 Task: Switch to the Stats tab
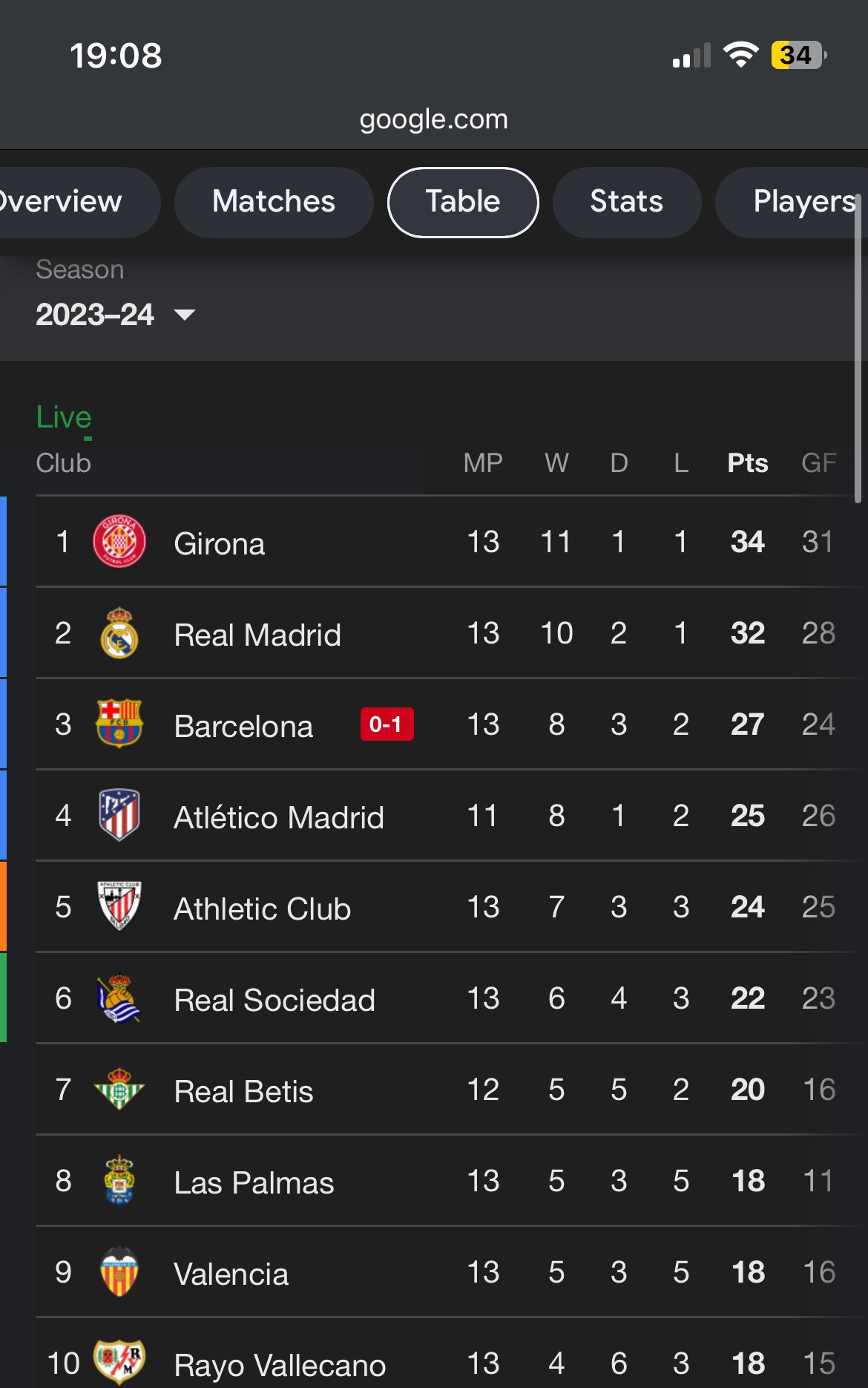coord(627,202)
